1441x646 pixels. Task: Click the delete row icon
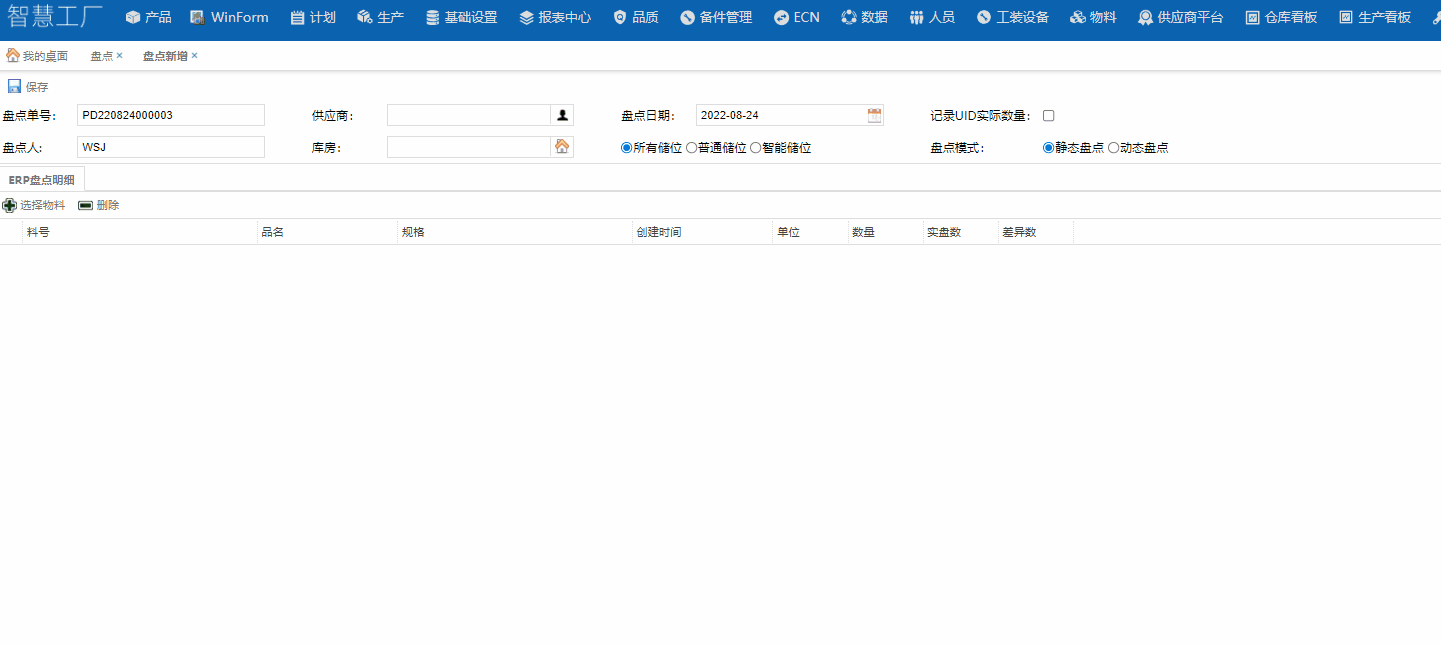(x=86, y=205)
